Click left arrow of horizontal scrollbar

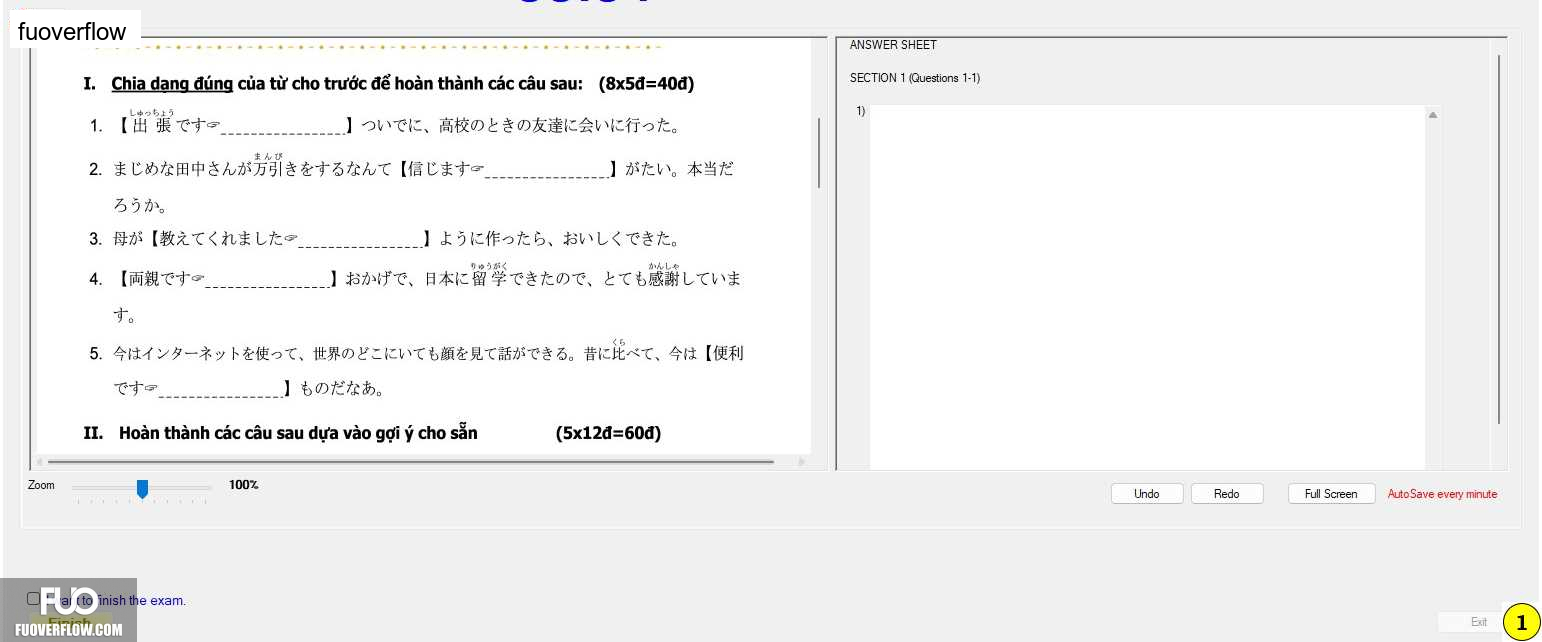click(39, 462)
